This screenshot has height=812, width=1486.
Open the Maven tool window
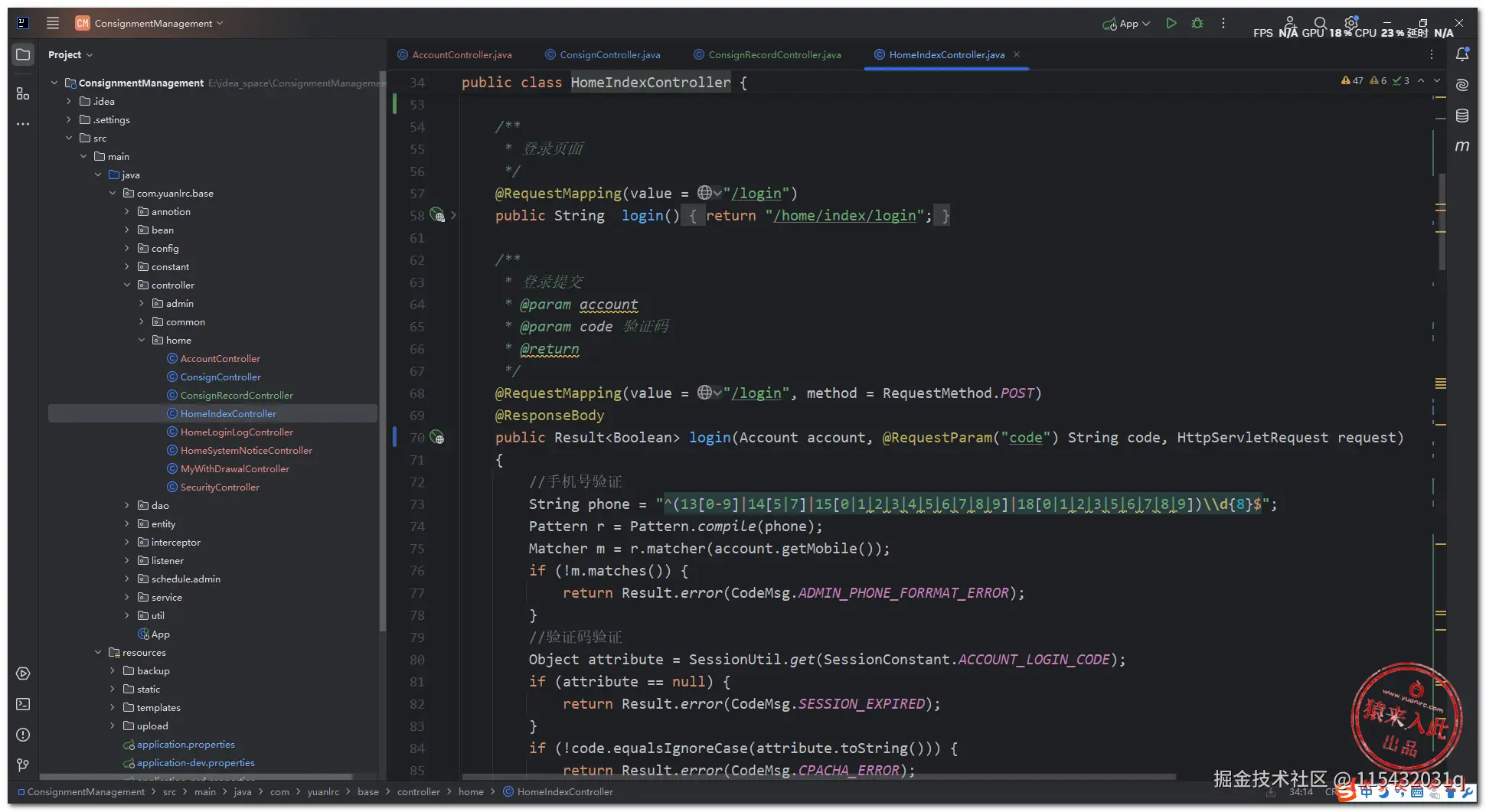[1462, 146]
